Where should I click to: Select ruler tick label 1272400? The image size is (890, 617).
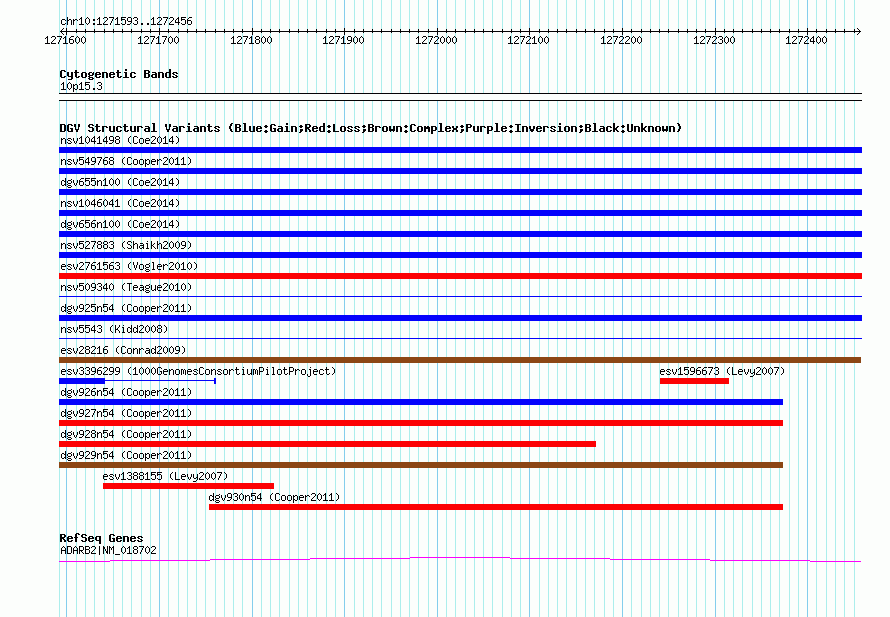pyautogui.click(x=806, y=40)
